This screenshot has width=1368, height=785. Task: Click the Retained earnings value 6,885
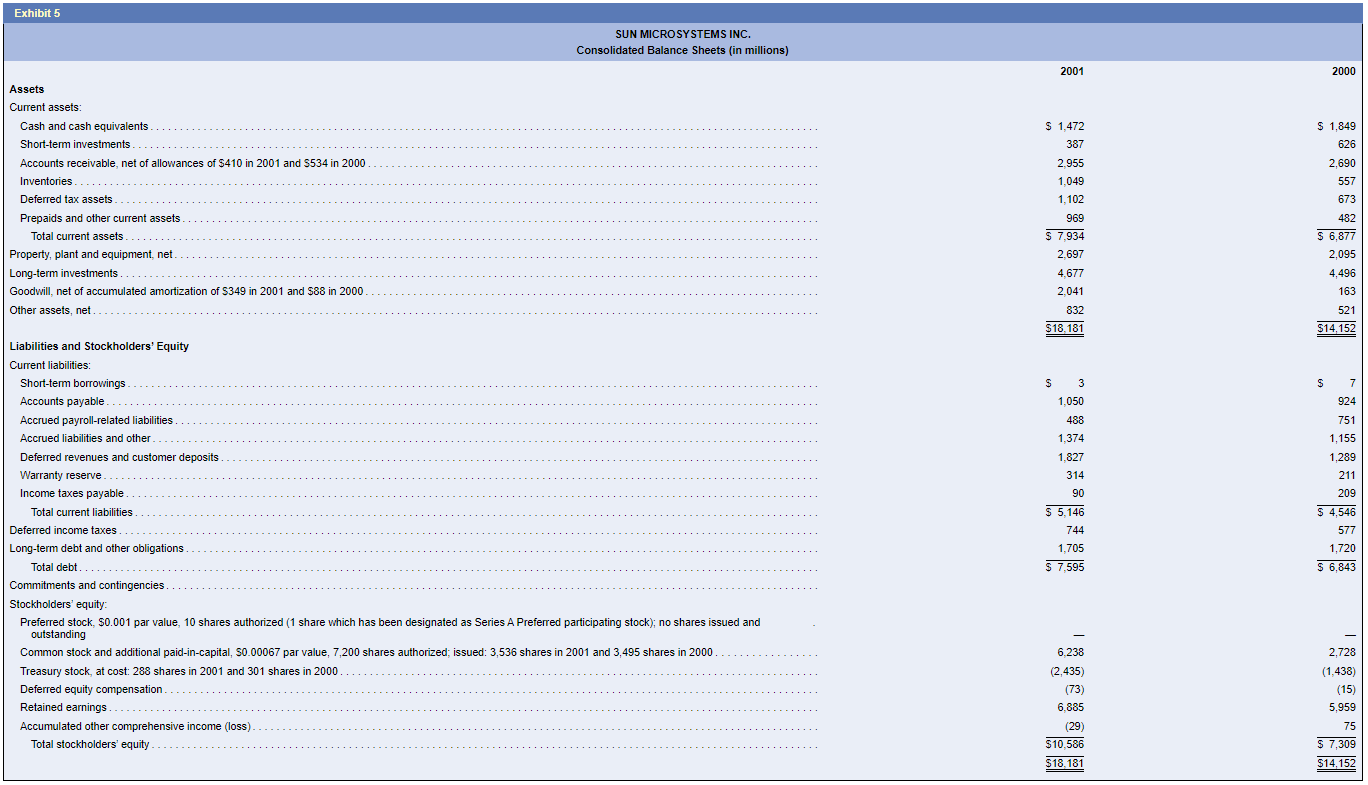click(1070, 707)
